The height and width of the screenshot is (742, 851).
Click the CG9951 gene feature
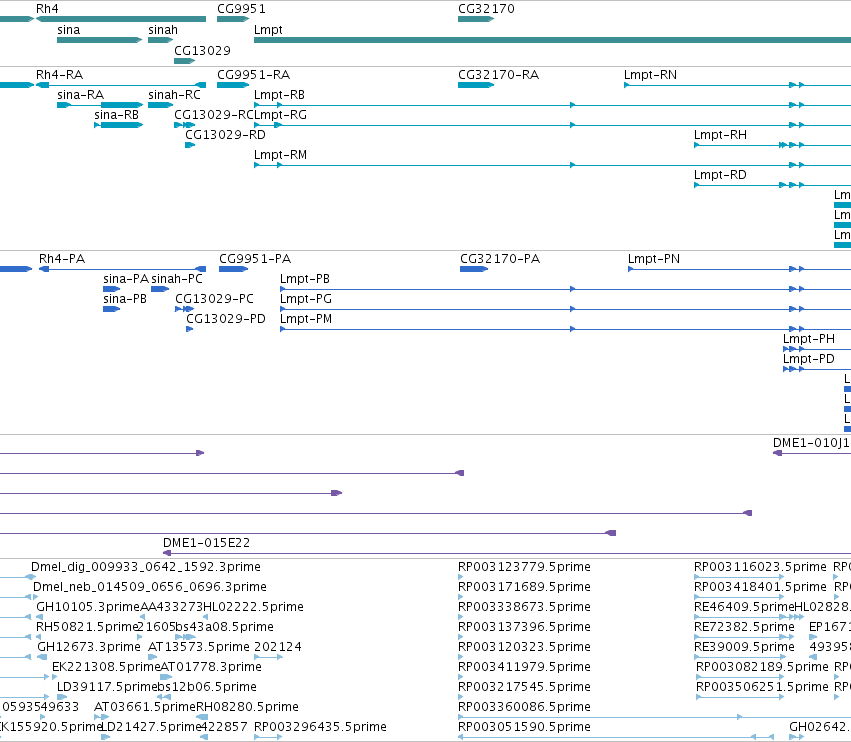pos(233,19)
